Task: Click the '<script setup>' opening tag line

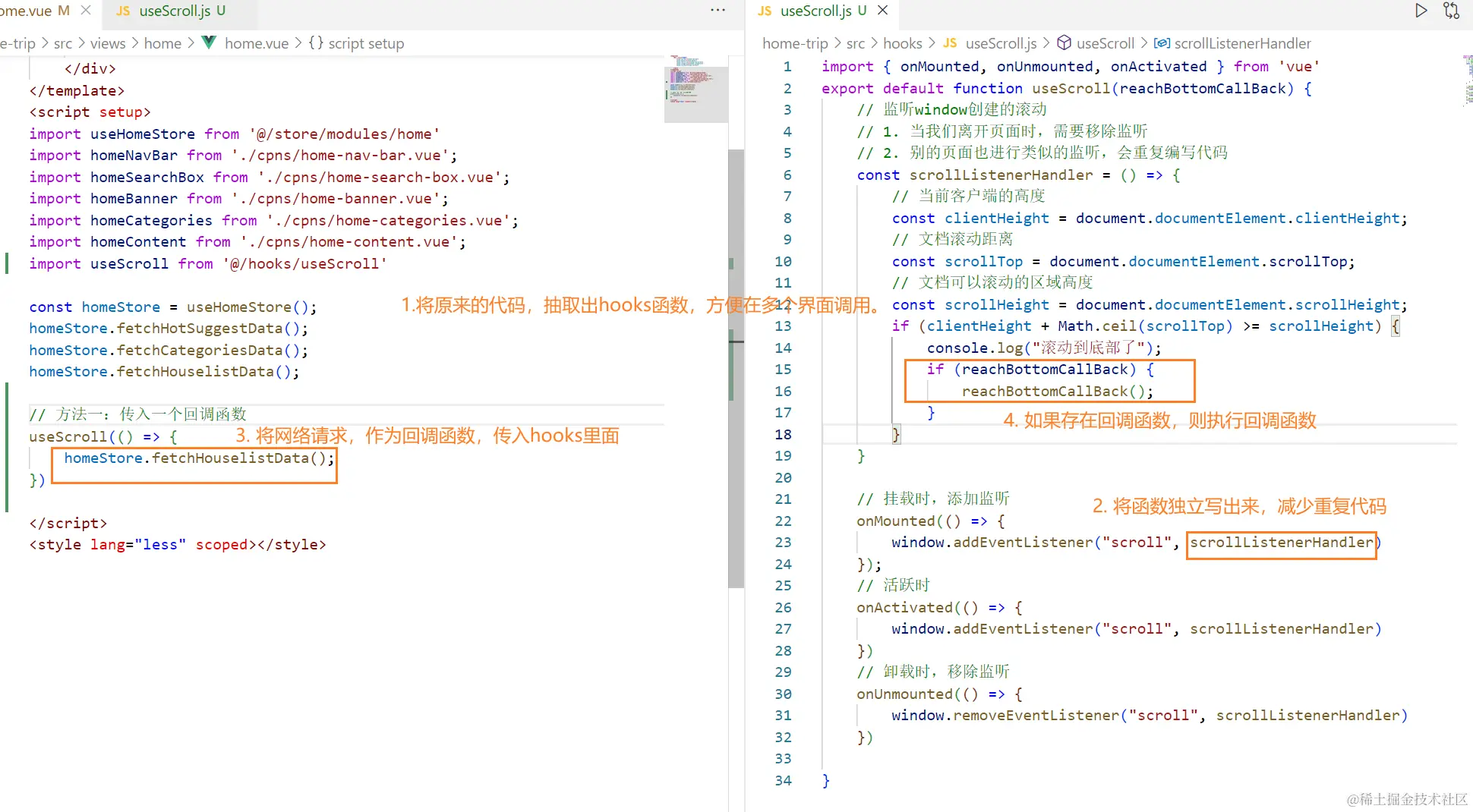Action: coord(90,112)
